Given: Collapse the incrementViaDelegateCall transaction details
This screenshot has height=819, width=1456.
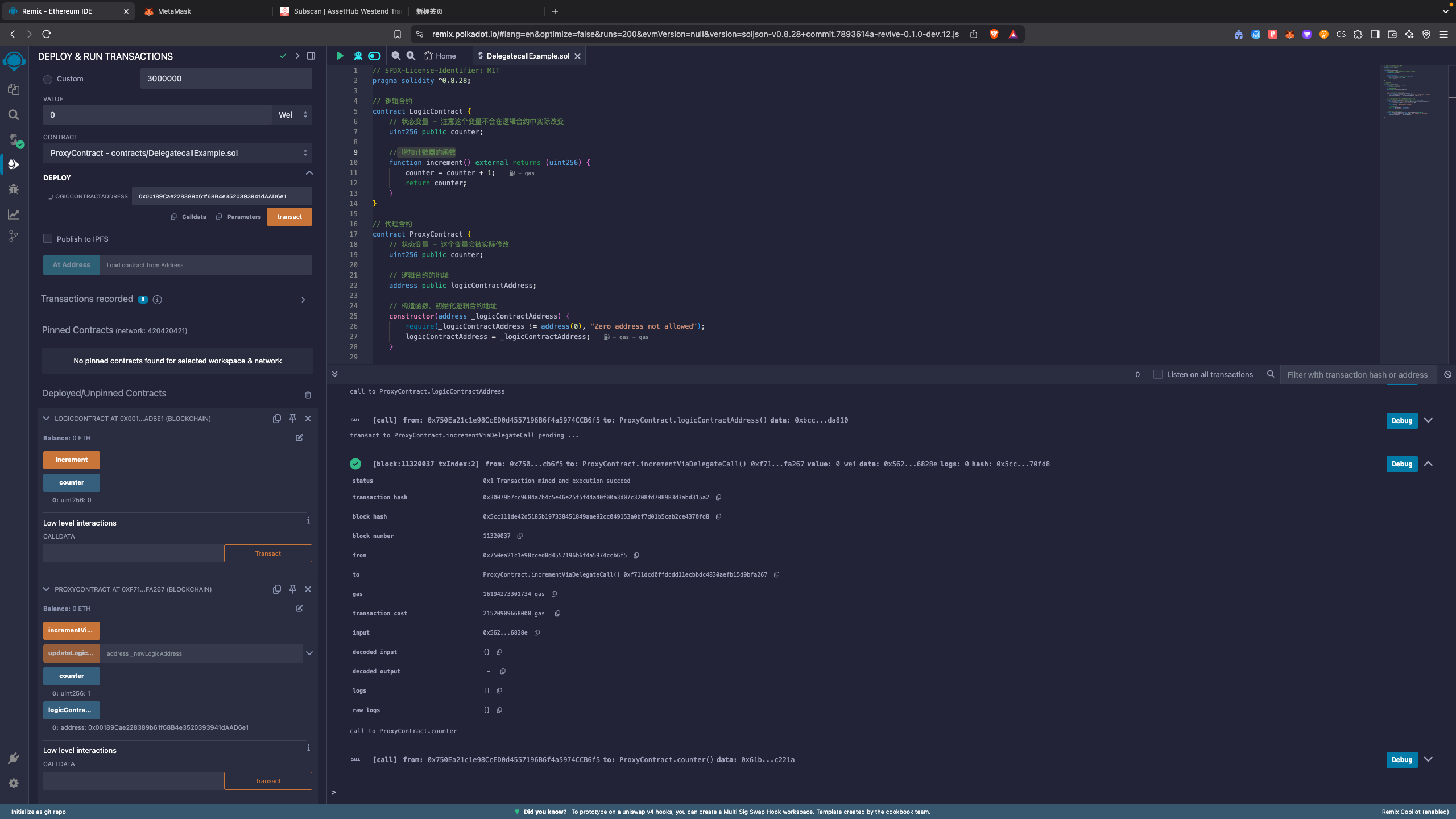Looking at the screenshot, I should pyautogui.click(x=1428, y=464).
